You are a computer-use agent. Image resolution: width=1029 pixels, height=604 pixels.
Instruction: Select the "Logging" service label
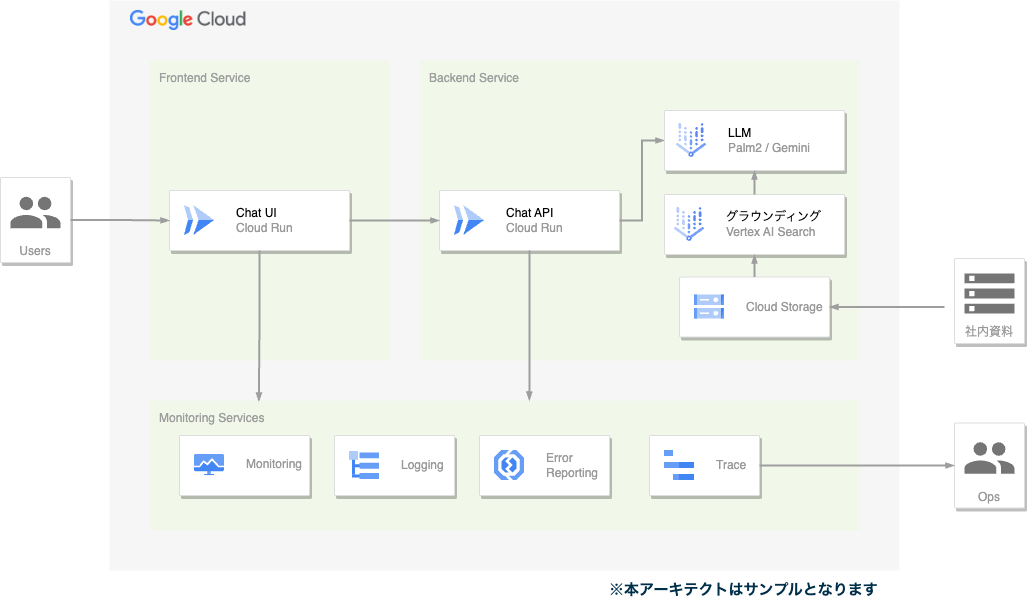(422, 465)
